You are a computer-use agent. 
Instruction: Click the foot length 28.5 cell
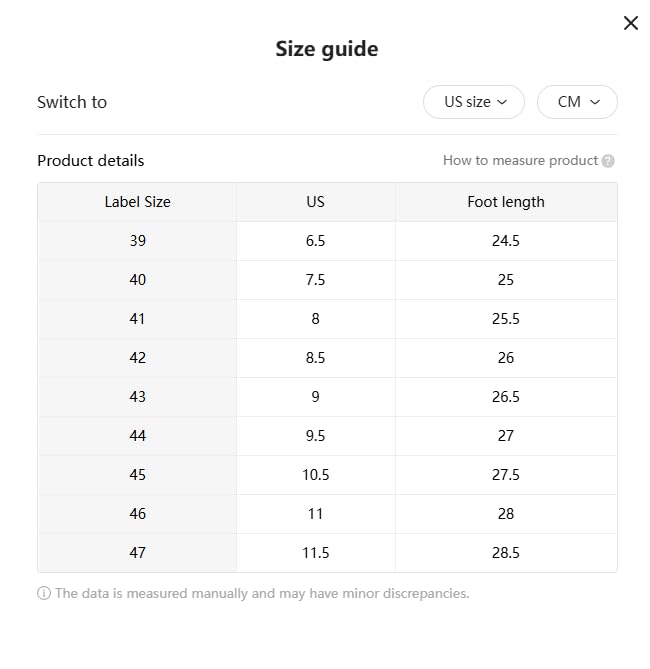pyautogui.click(x=506, y=553)
